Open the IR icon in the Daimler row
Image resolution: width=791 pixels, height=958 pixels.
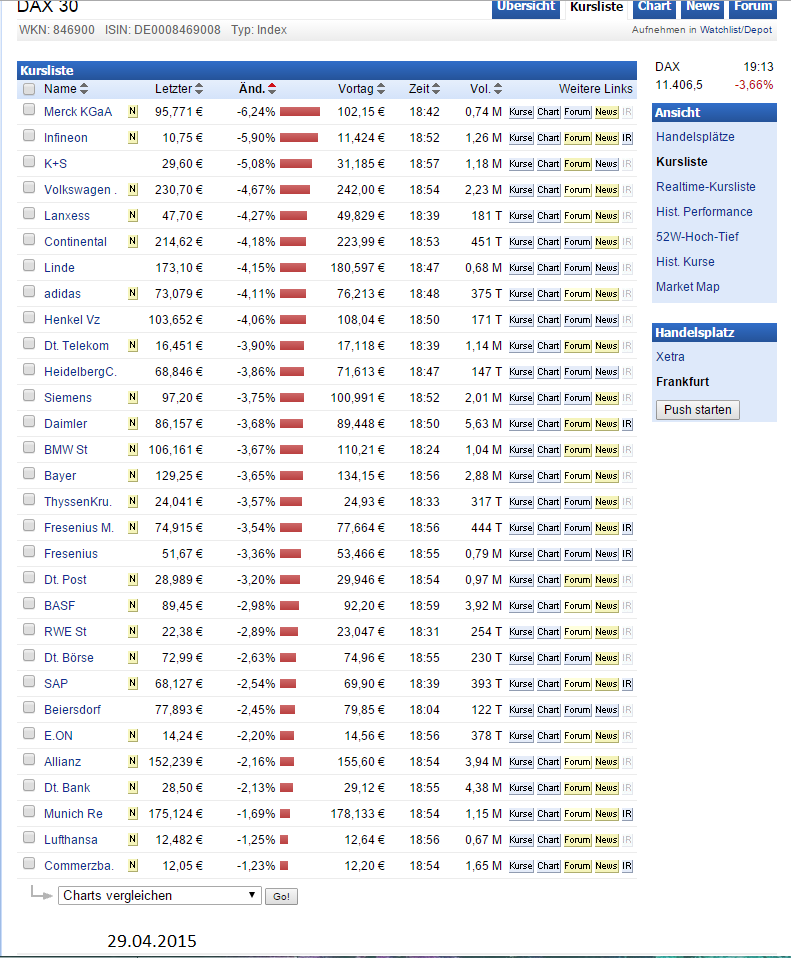627,424
